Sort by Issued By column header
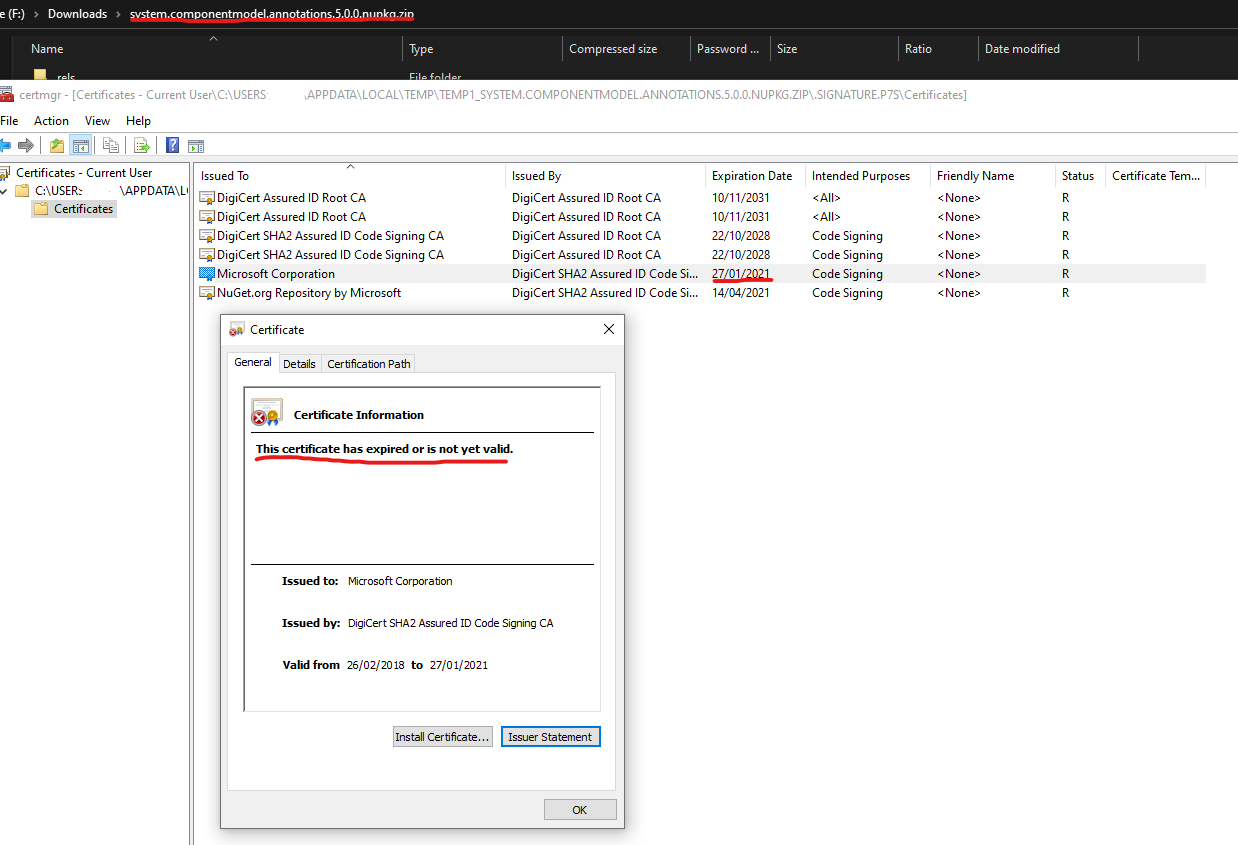The height and width of the screenshot is (845, 1238). pos(606,176)
